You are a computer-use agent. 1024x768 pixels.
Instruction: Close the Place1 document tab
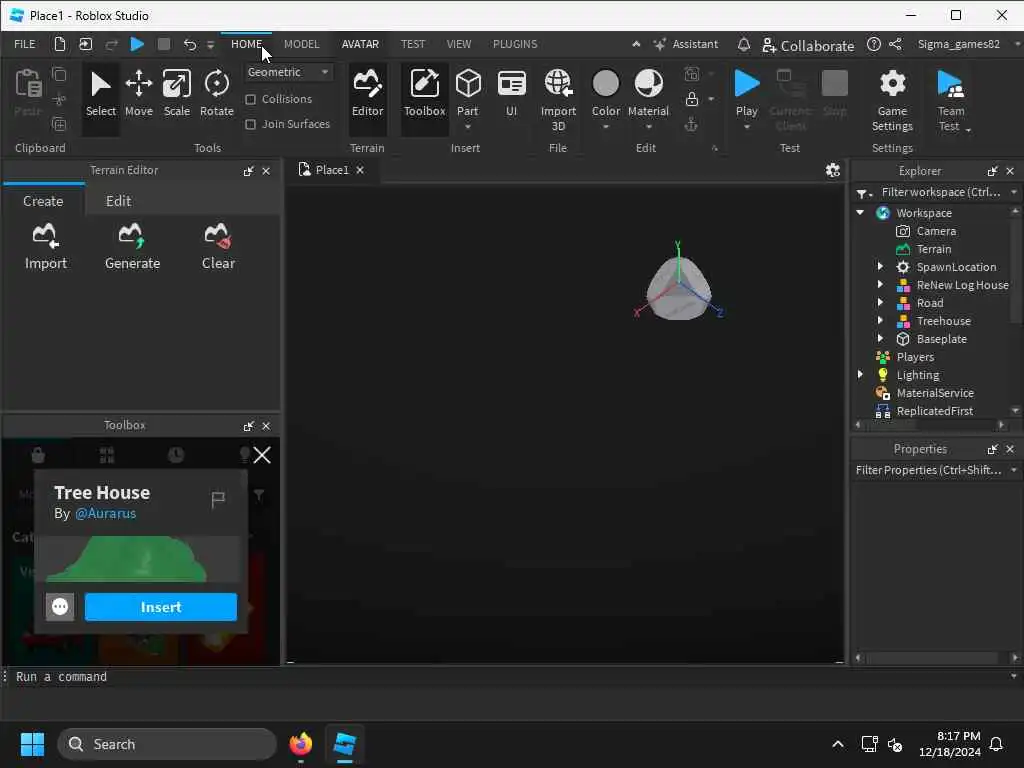[360, 170]
